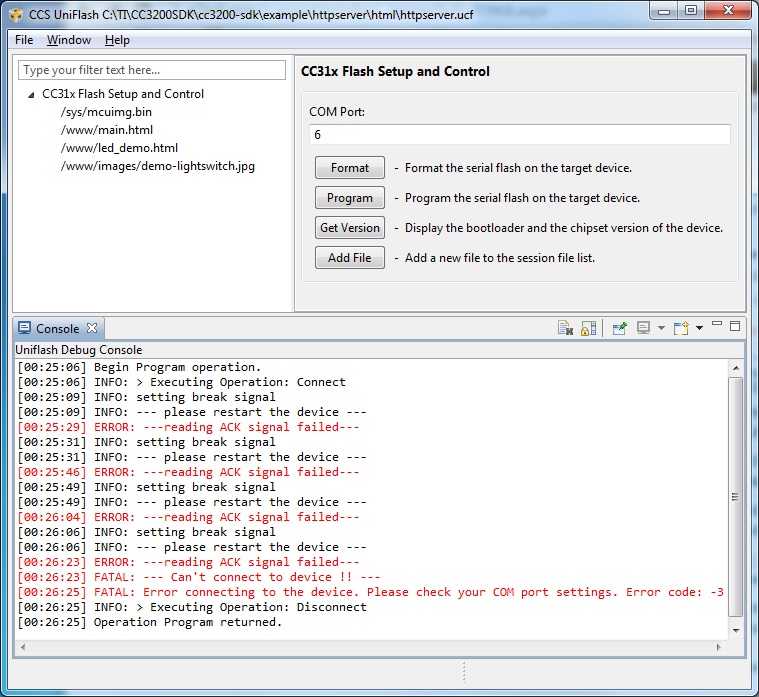The width and height of the screenshot is (759, 697).
Task: Click the filter text search box
Action: (x=152, y=70)
